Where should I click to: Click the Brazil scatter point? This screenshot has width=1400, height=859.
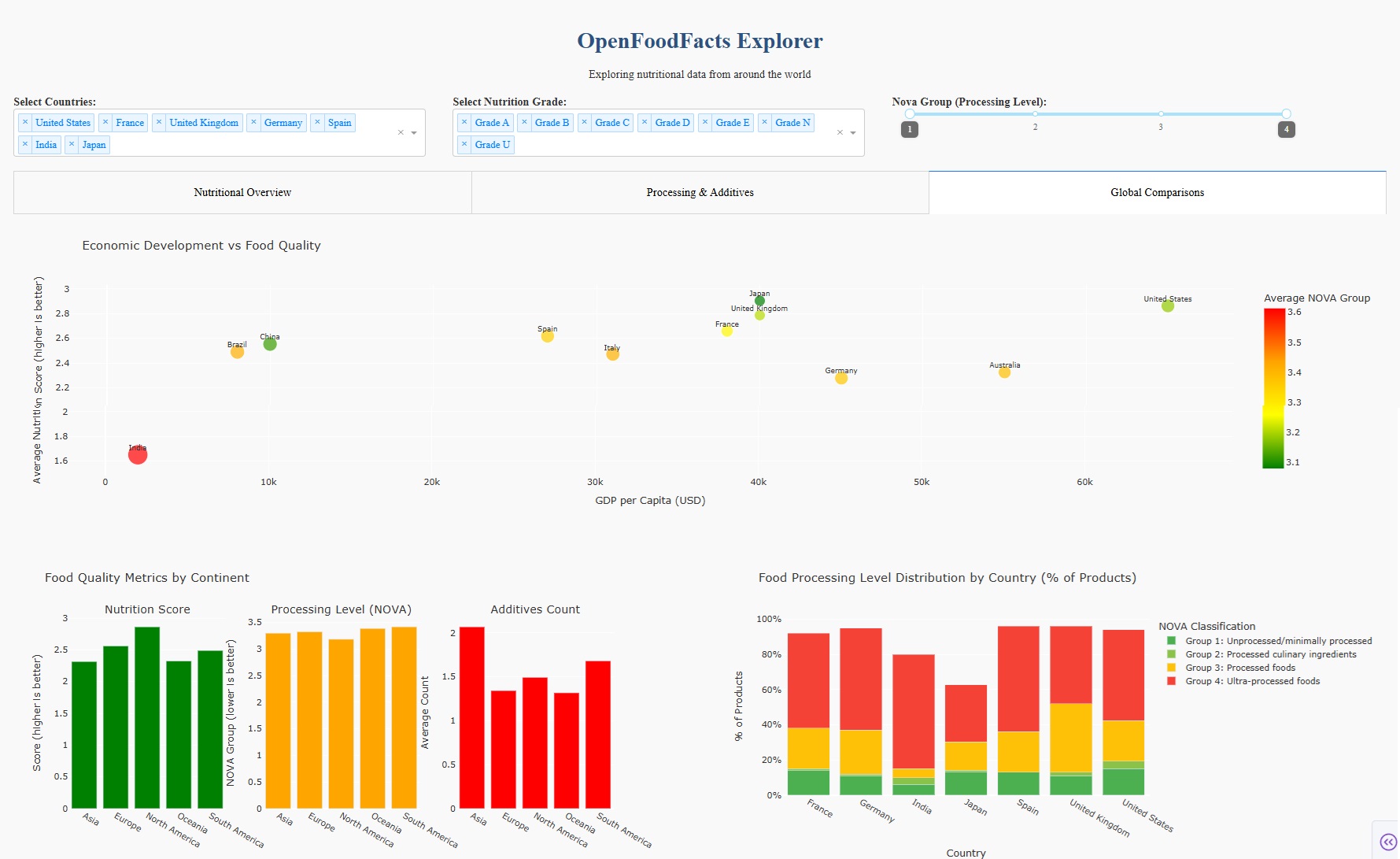[x=237, y=352]
